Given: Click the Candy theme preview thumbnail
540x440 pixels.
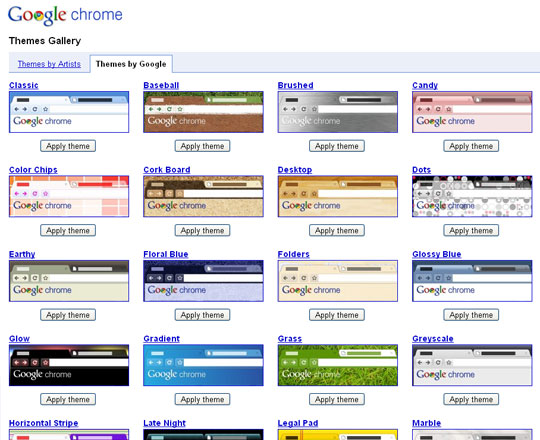Looking at the screenshot, I should click(x=472, y=112).
